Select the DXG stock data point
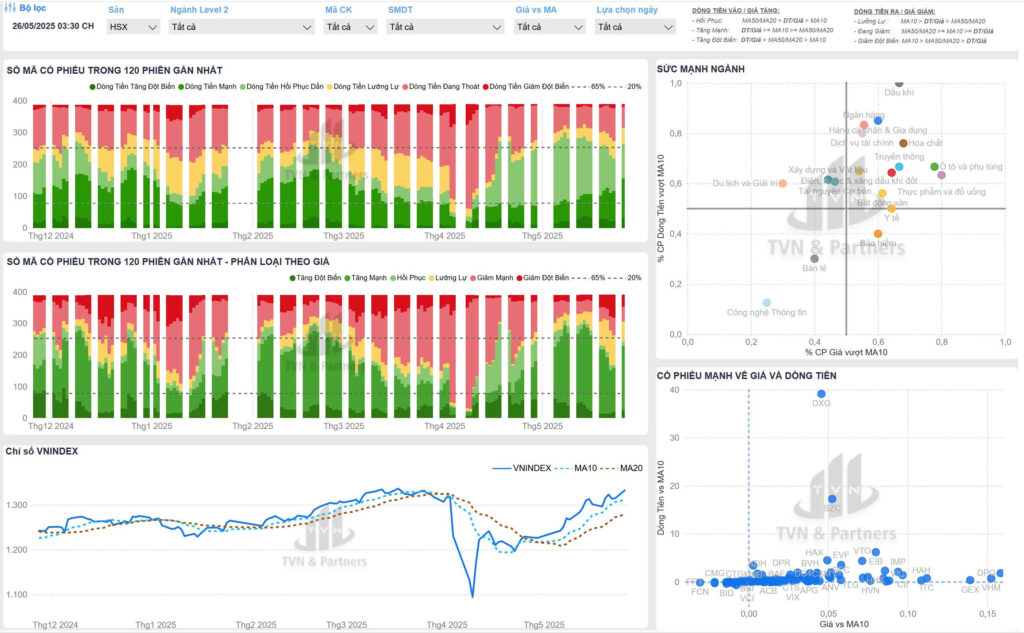Image resolution: width=1024 pixels, height=633 pixels. [821, 394]
